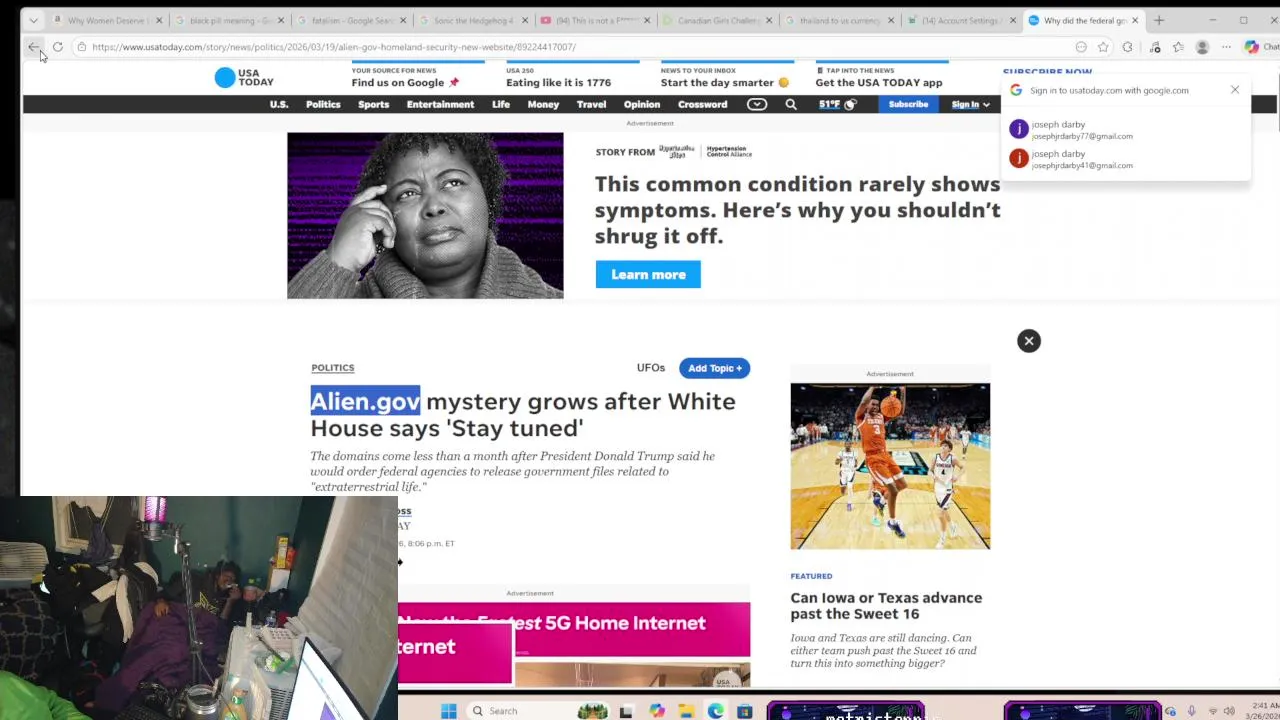Open the favorites list icon in toolbar
The height and width of the screenshot is (720, 1280).
coord(1178,47)
